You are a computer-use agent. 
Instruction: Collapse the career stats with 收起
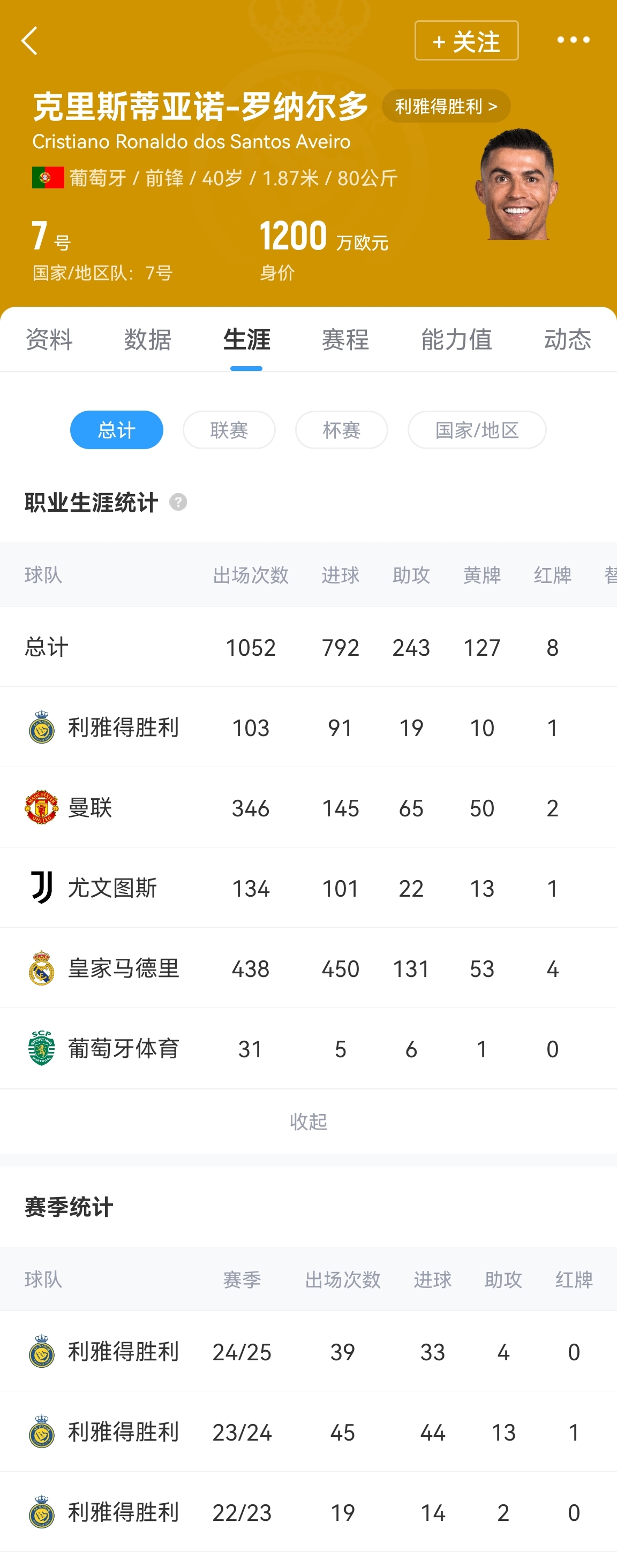[308, 1121]
